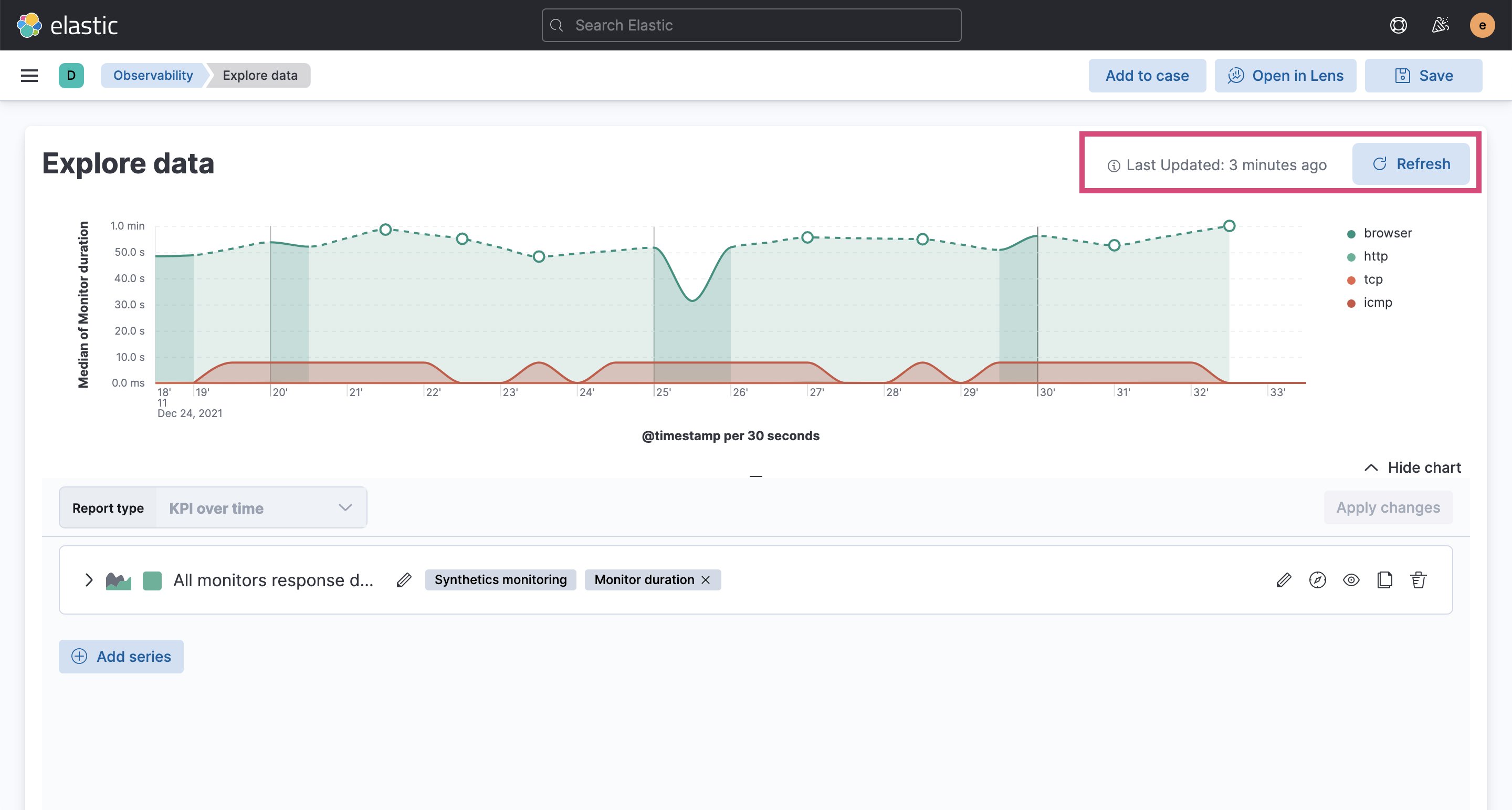Click the rightmost data point on chart
The image size is (1512, 810).
pyautogui.click(x=1229, y=226)
